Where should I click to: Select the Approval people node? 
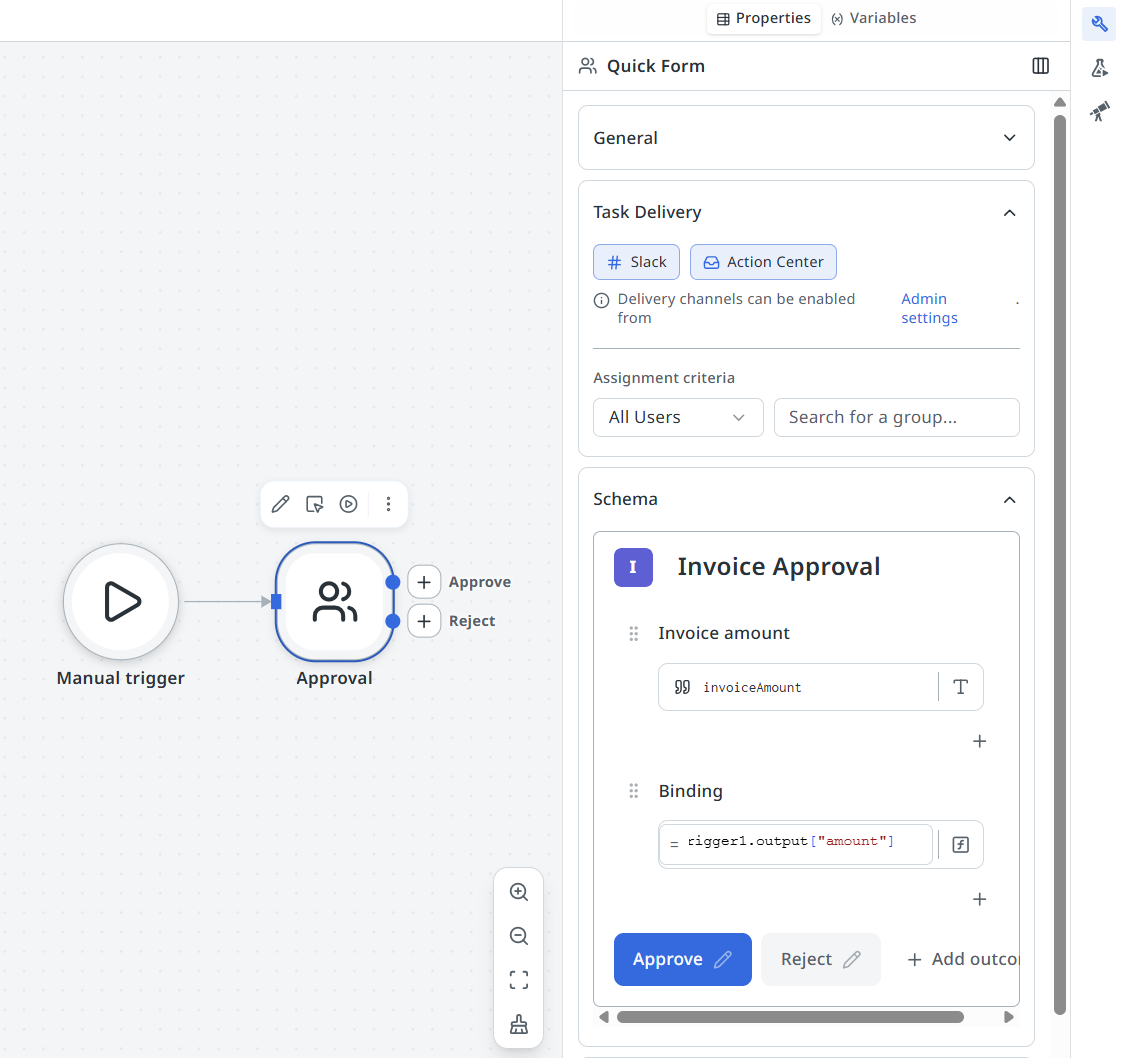[x=335, y=601]
